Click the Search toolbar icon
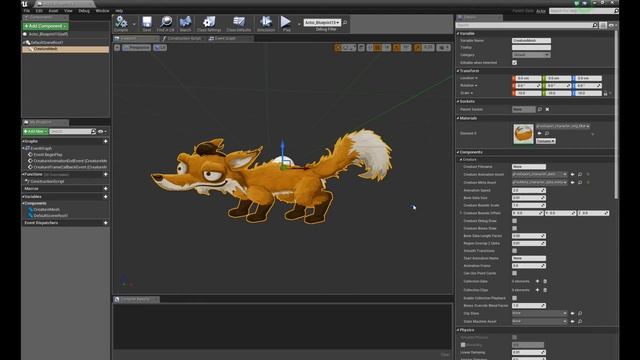Image resolution: width=640 pixels, height=360 pixels. pos(185,23)
